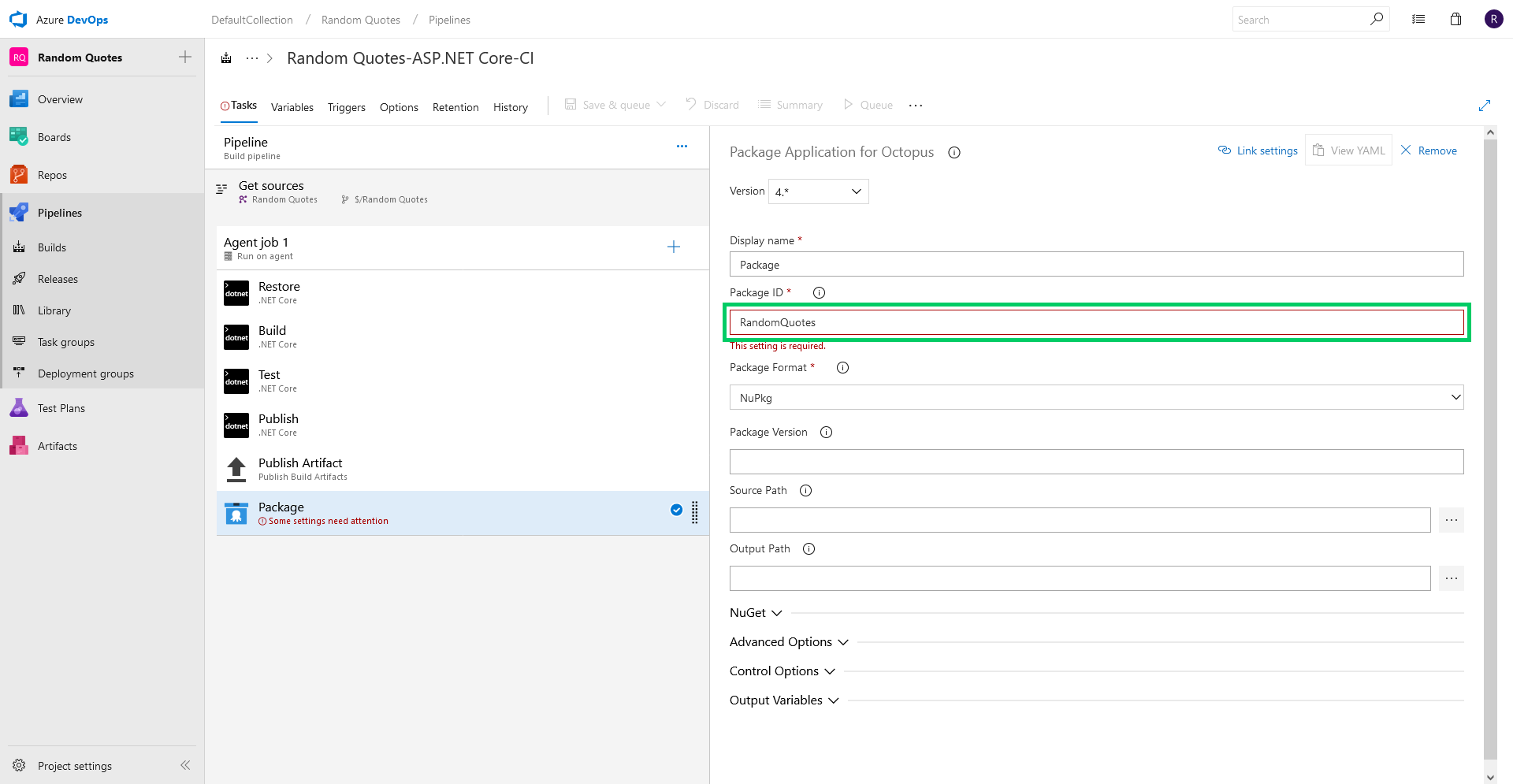Click the Queue button
The height and width of the screenshot is (784, 1513).
[868, 105]
